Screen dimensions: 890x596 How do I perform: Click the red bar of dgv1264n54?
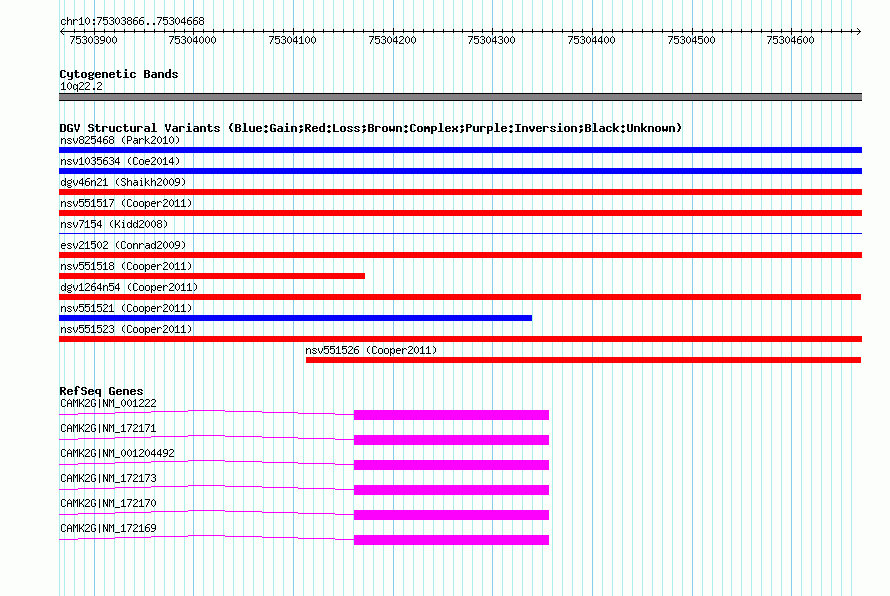coord(460,297)
